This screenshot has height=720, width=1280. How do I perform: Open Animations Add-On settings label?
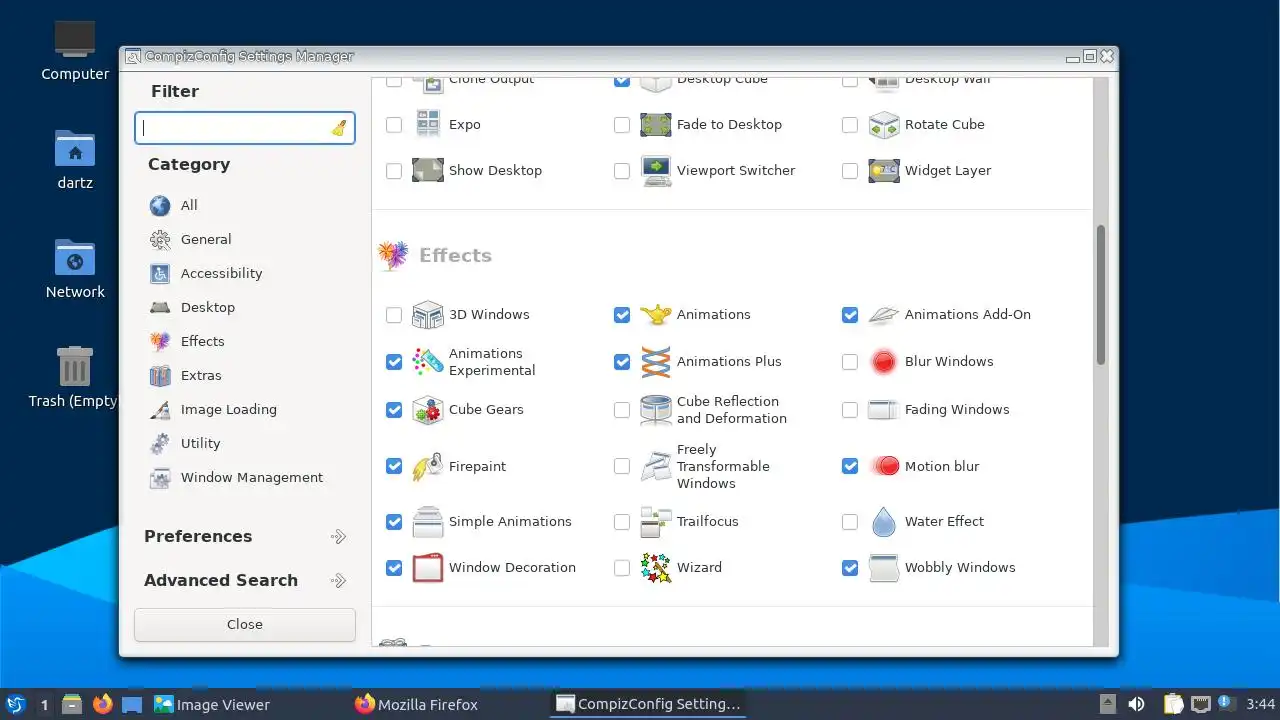[x=968, y=315]
